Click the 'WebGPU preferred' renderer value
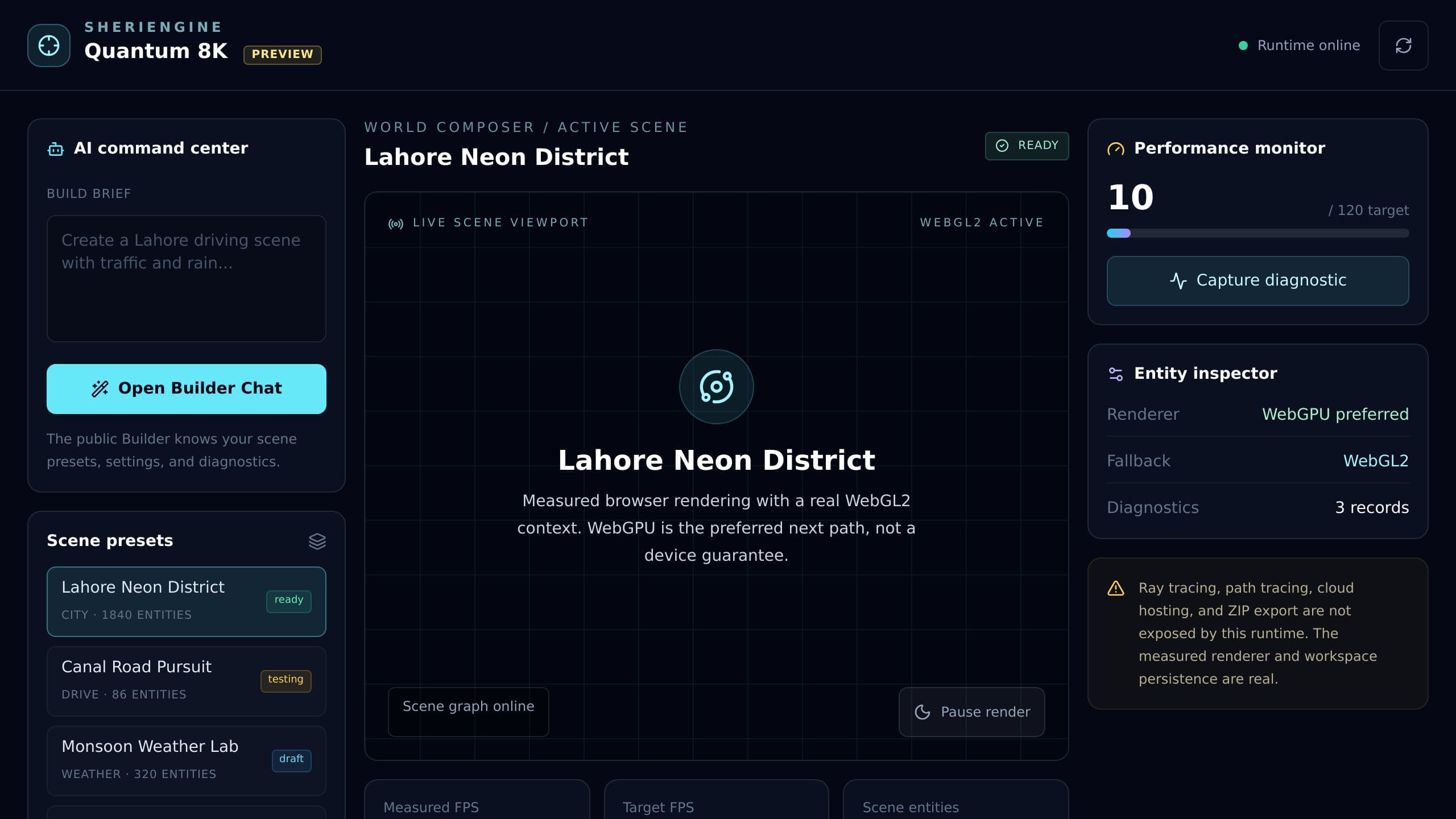1456x819 pixels. (x=1335, y=415)
